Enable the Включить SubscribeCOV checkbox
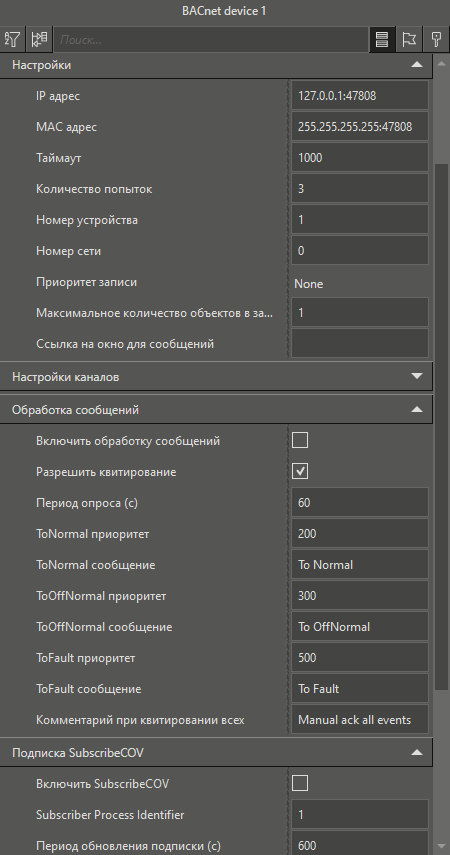The image size is (450, 855). point(300,783)
